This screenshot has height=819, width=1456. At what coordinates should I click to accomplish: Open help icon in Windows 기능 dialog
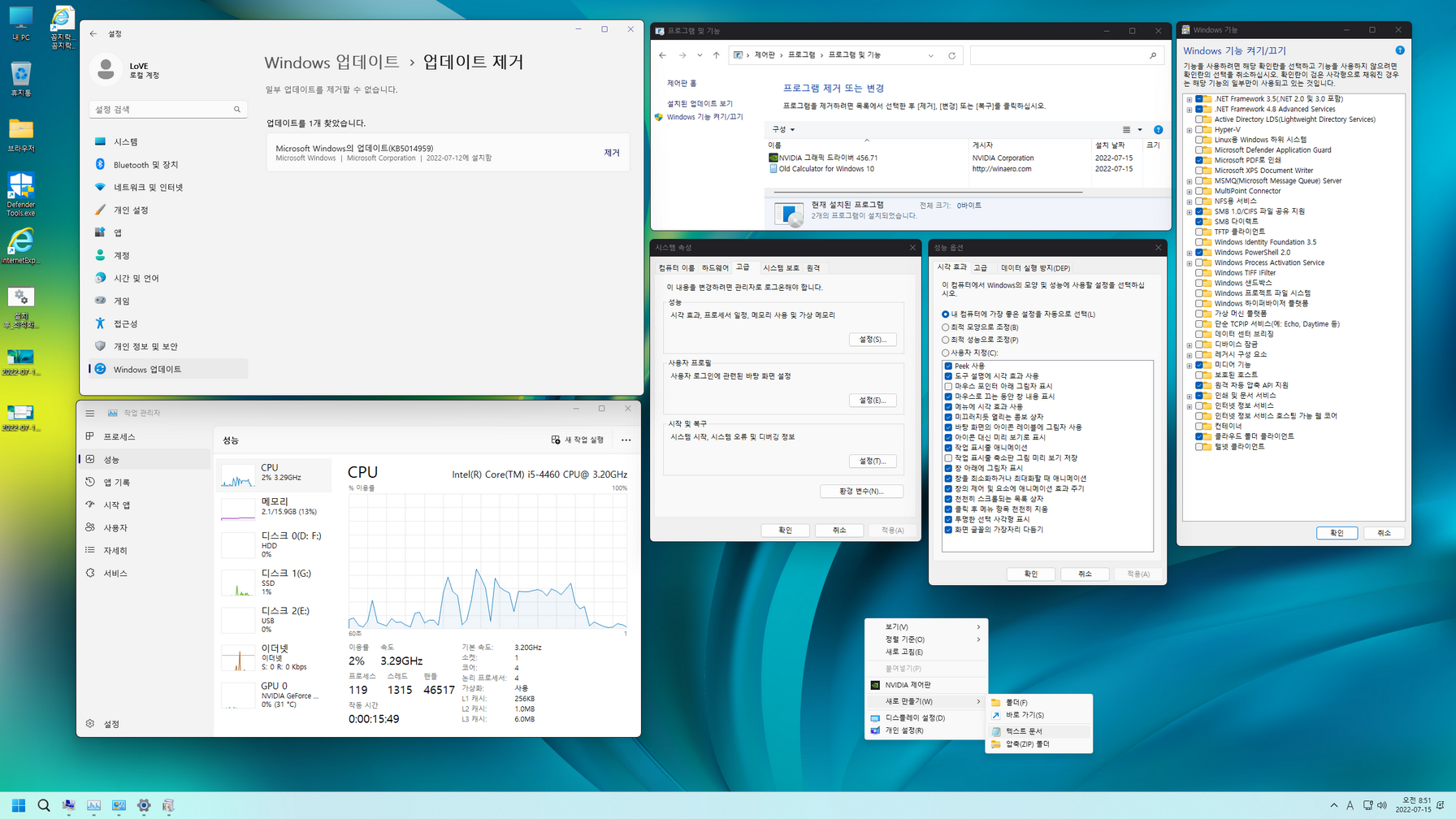(x=1399, y=50)
